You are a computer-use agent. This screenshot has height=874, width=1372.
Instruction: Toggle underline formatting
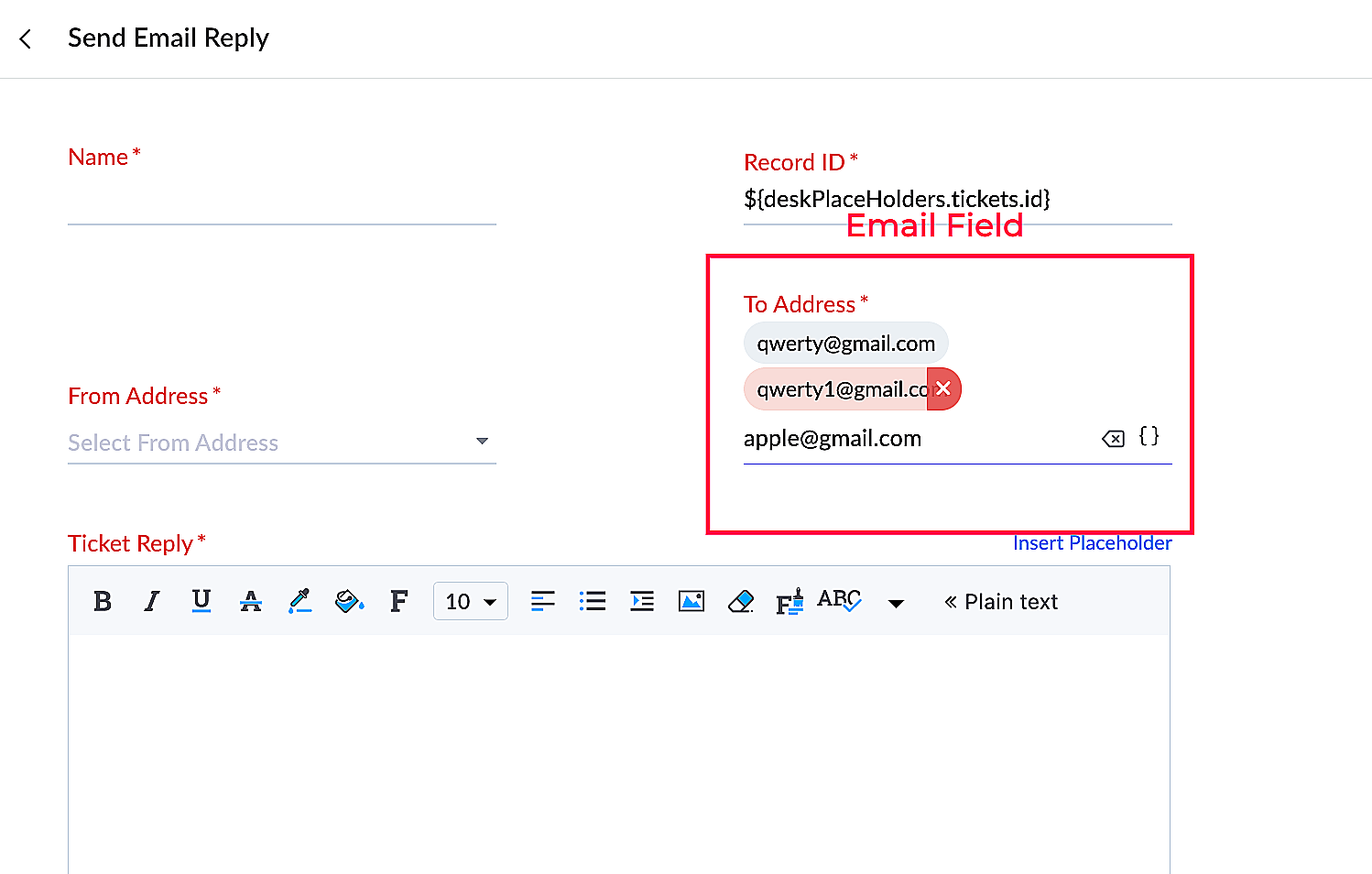pos(201,601)
